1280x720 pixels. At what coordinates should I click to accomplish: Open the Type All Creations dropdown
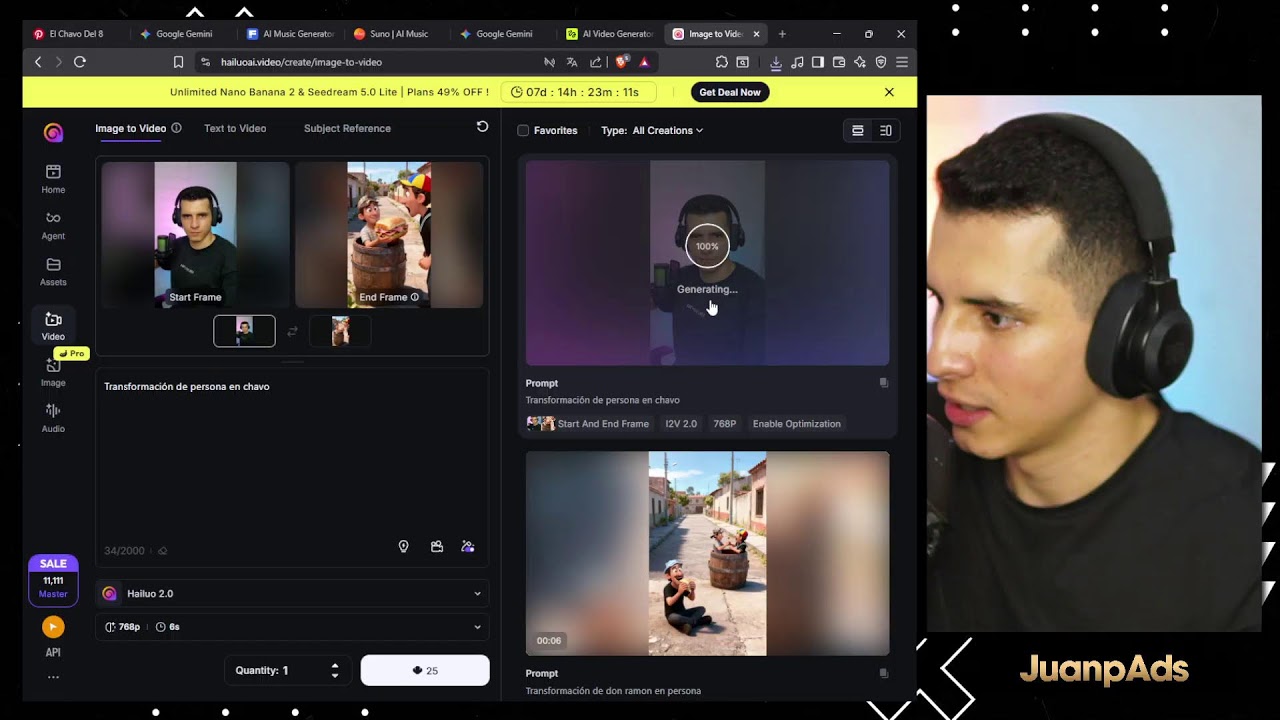[x=652, y=130]
